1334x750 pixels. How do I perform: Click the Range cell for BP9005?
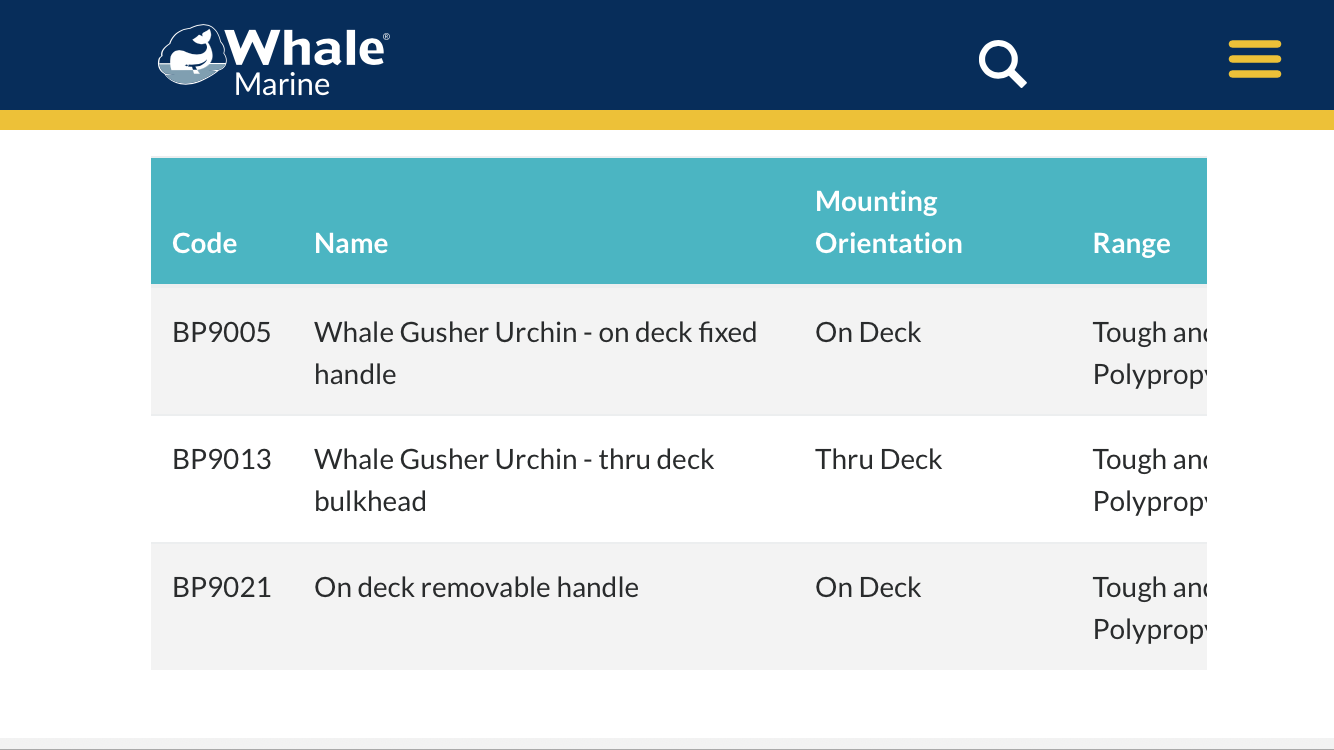coord(1150,353)
